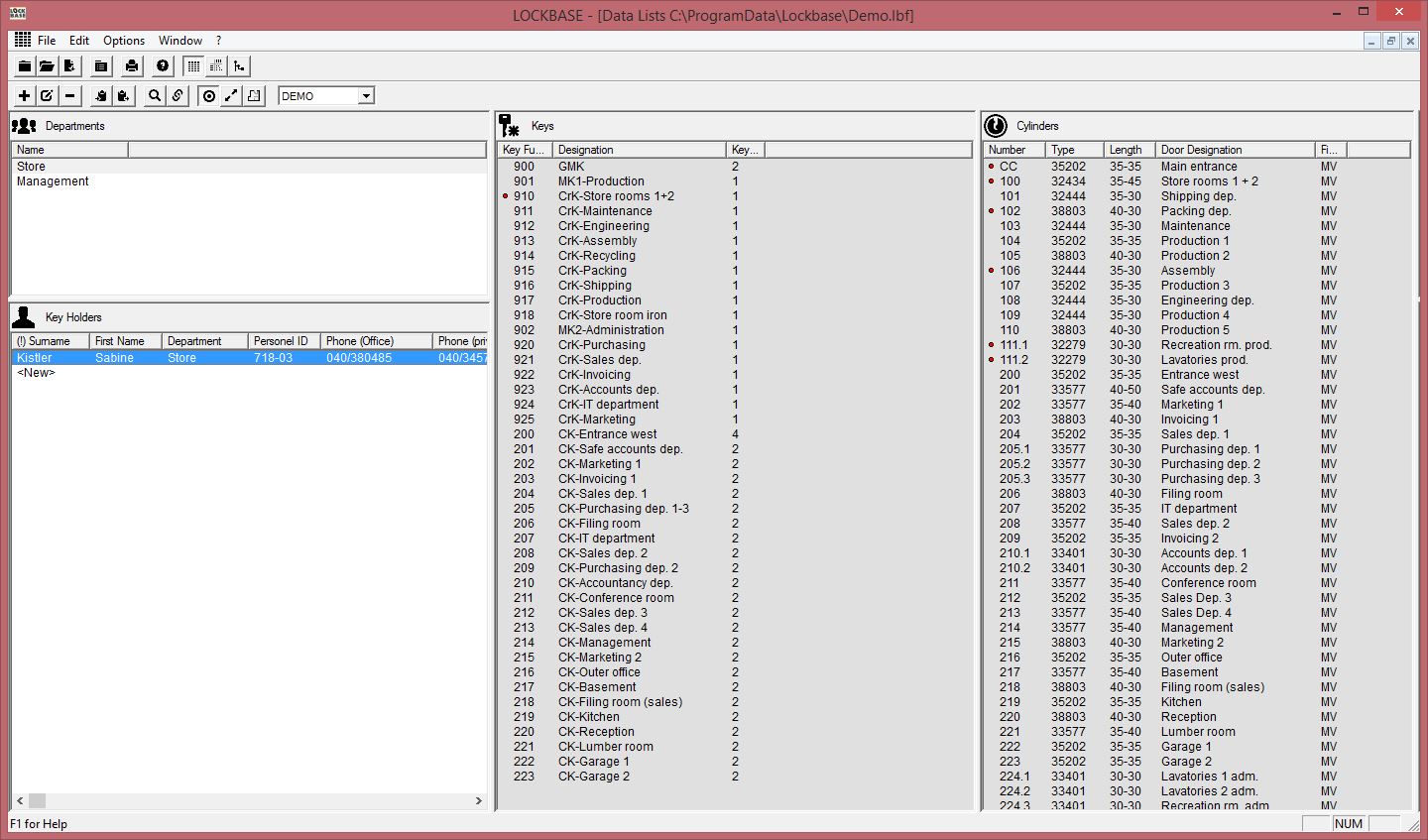Select the Management department row

(x=249, y=181)
